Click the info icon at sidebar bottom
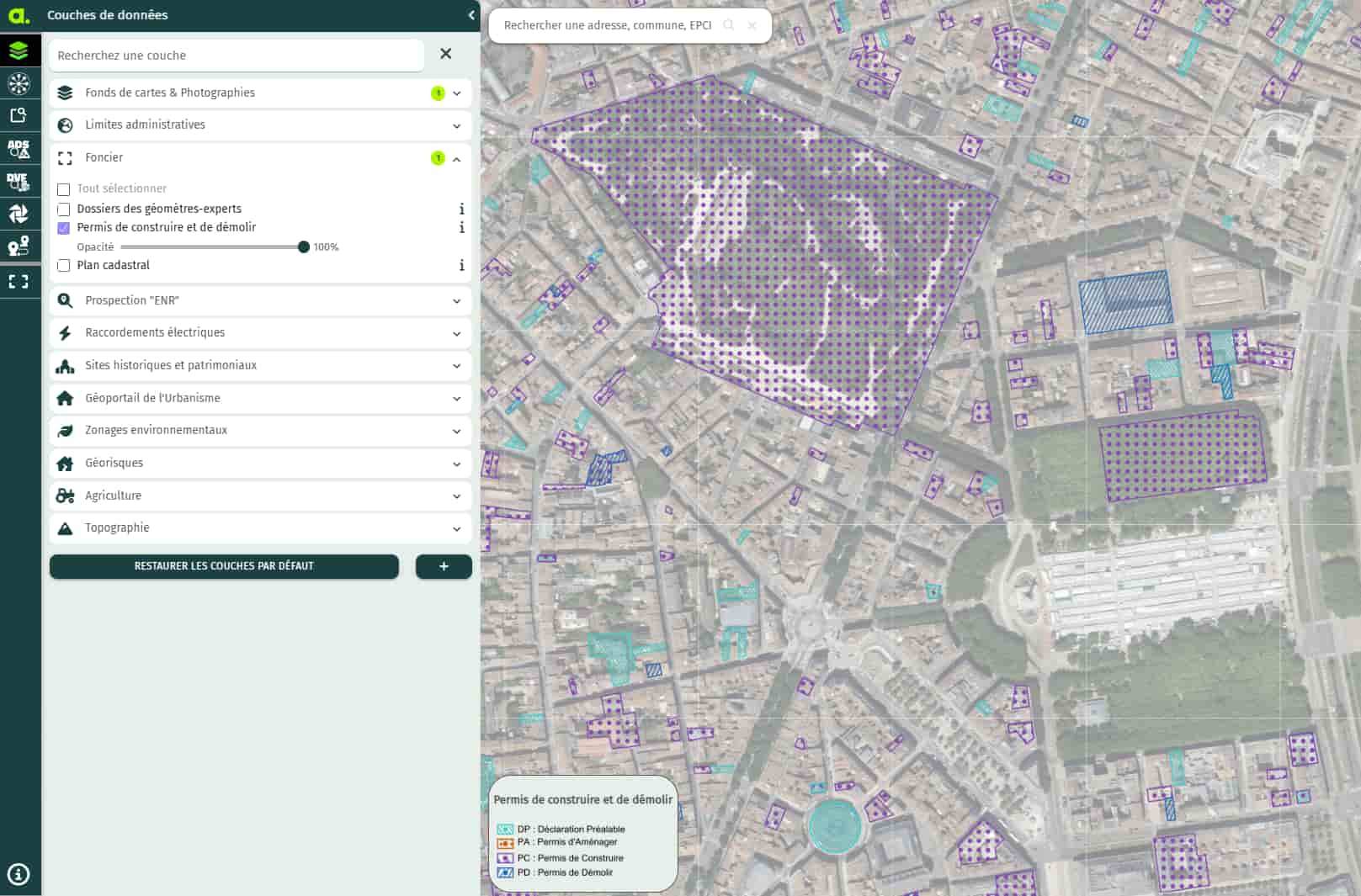 tap(19, 874)
